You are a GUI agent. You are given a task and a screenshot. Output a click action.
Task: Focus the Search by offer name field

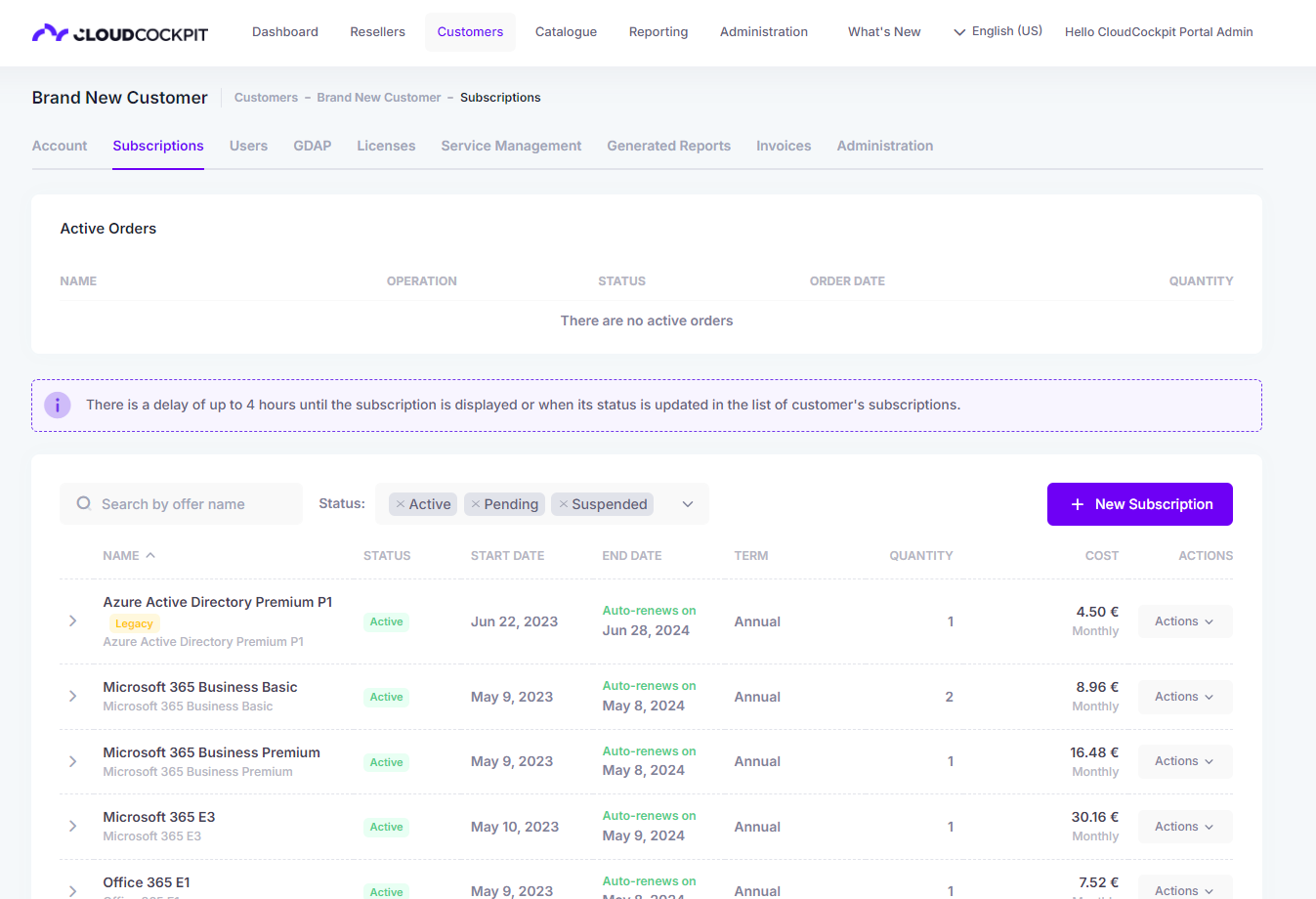click(x=181, y=504)
